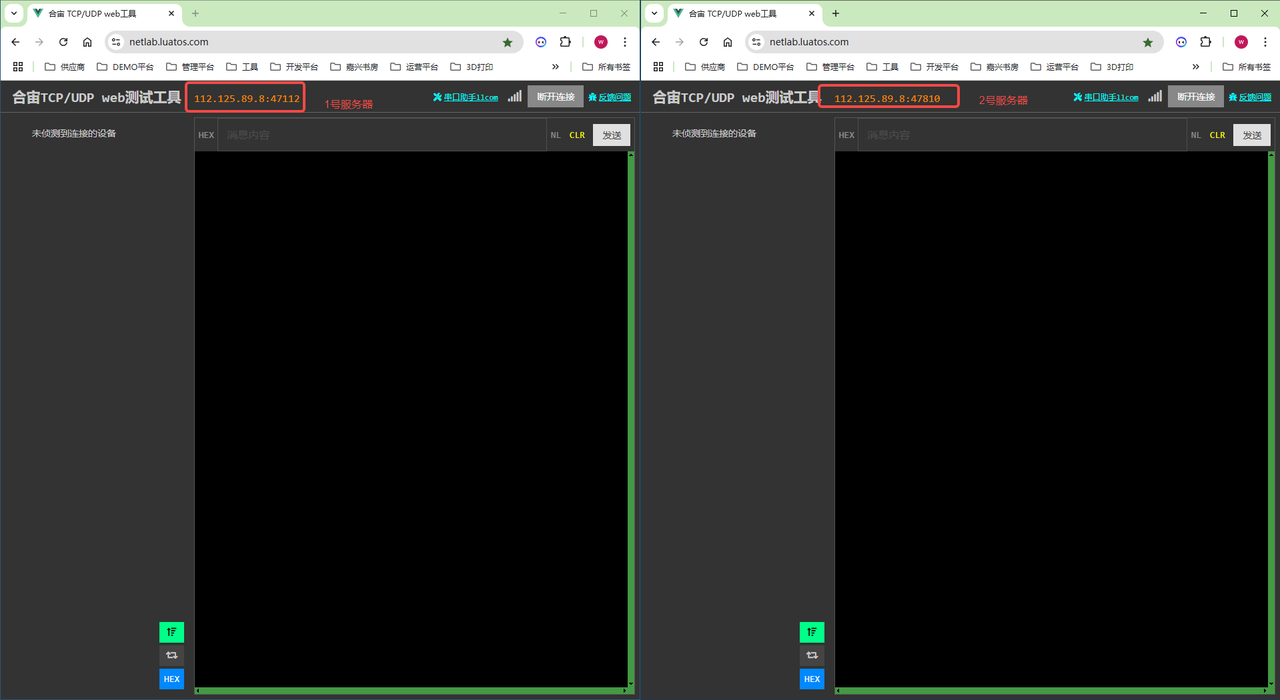
Task: Click the home icon in left browser
Action: pyautogui.click(x=87, y=42)
